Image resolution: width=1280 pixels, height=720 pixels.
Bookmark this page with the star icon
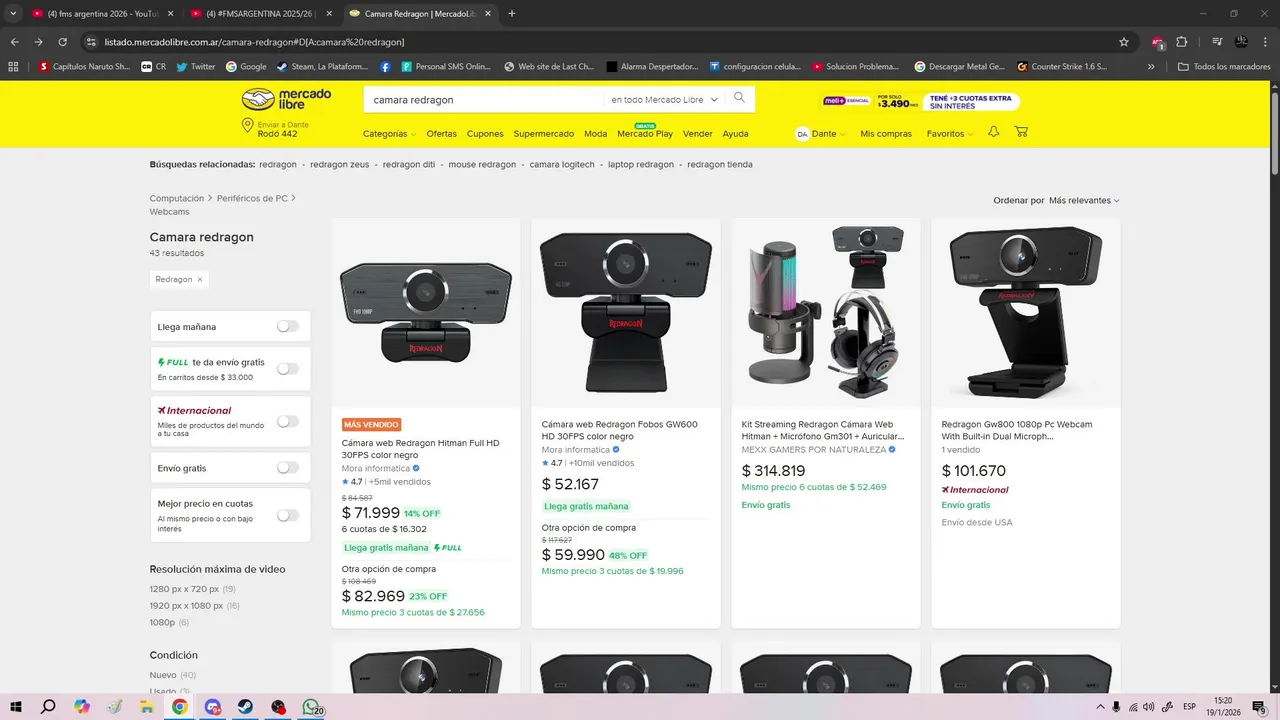pos(1124,42)
